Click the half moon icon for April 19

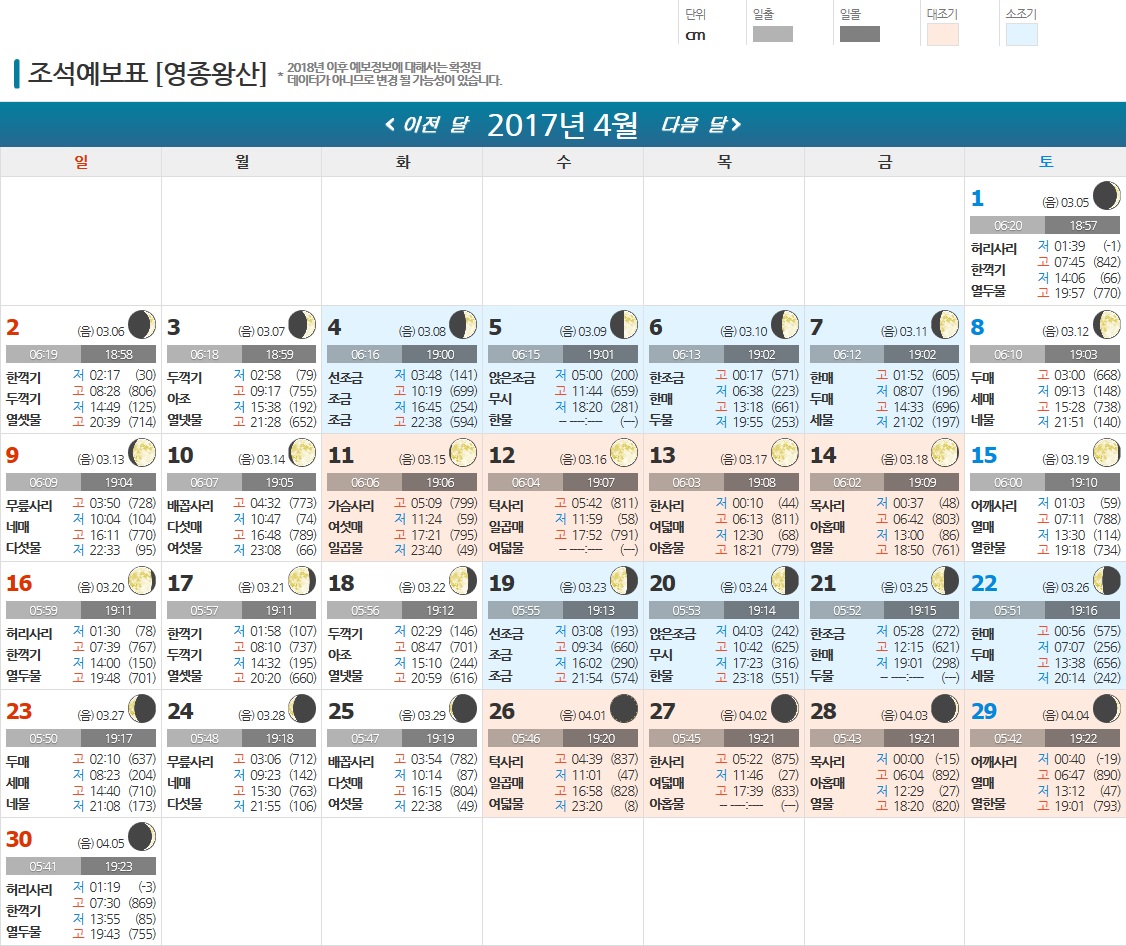[624, 580]
